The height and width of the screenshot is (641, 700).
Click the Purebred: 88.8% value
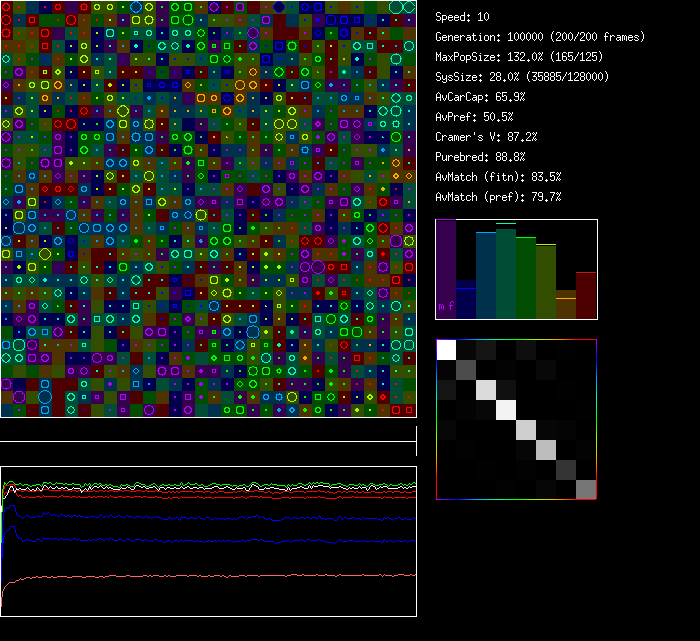pos(480,157)
